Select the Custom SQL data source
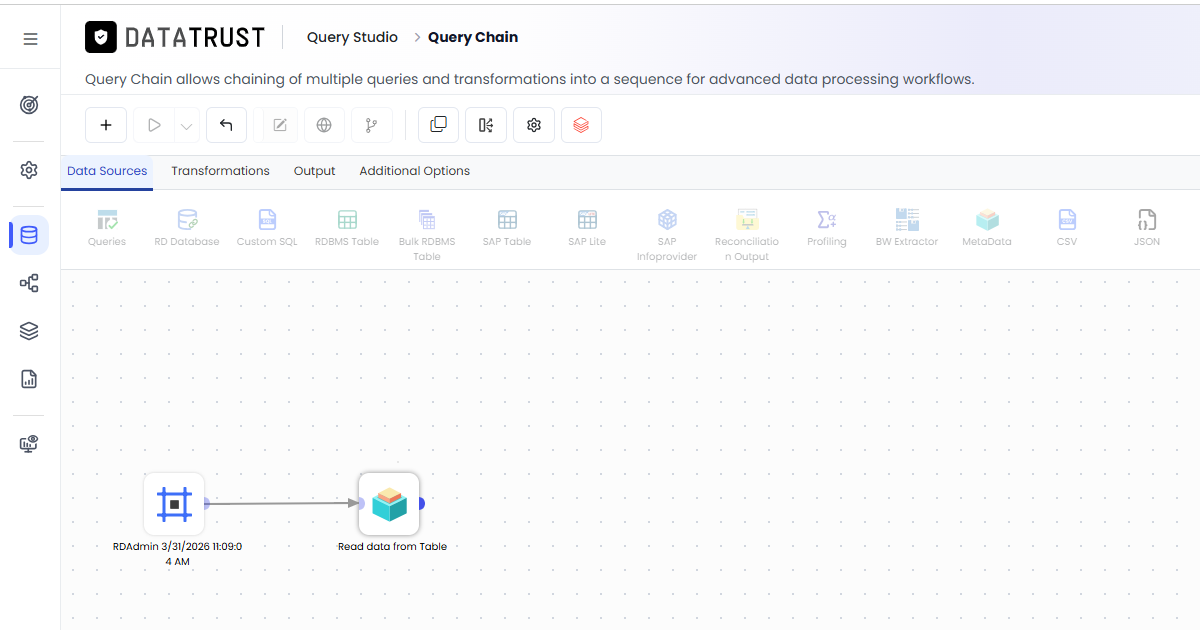The width and height of the screenshot is (1200, 630). 267,228
